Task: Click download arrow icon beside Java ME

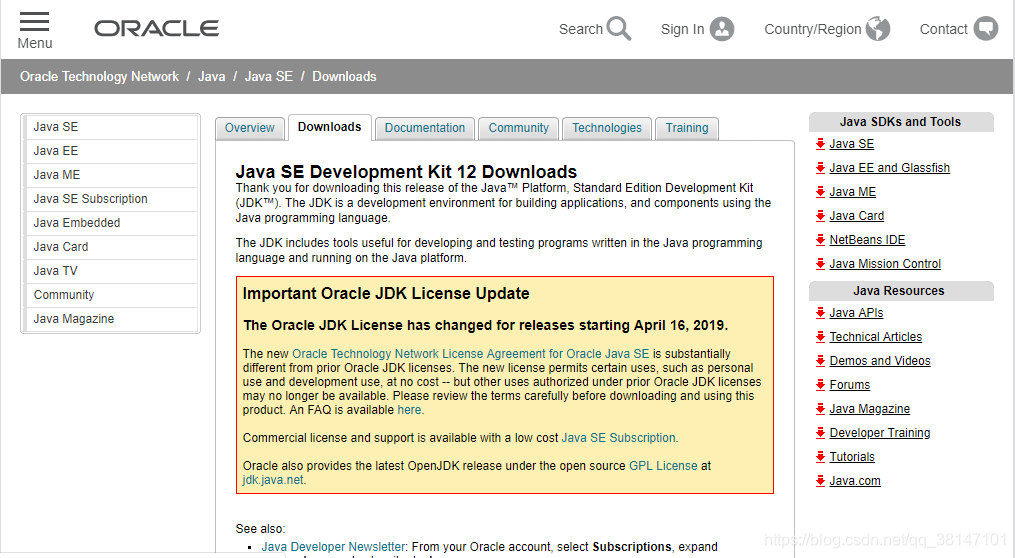Action: point(820,192)
